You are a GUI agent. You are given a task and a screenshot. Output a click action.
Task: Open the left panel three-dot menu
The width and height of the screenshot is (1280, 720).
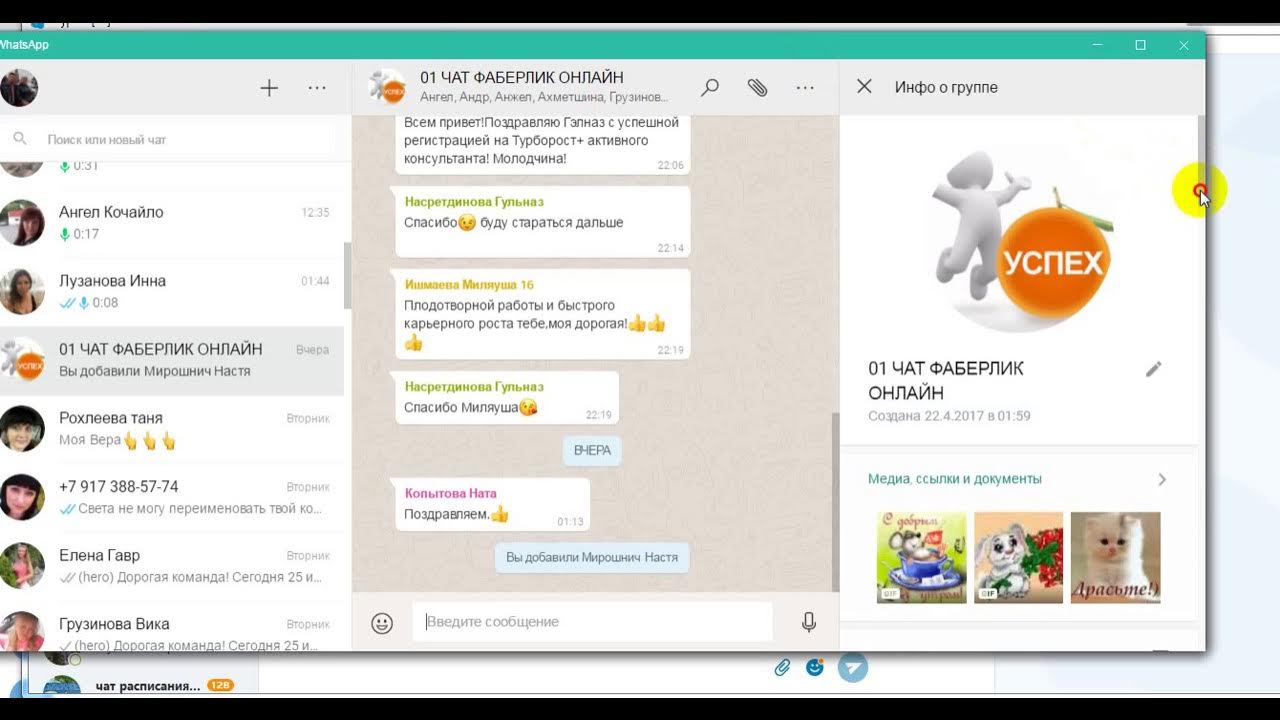pos(317,88)
